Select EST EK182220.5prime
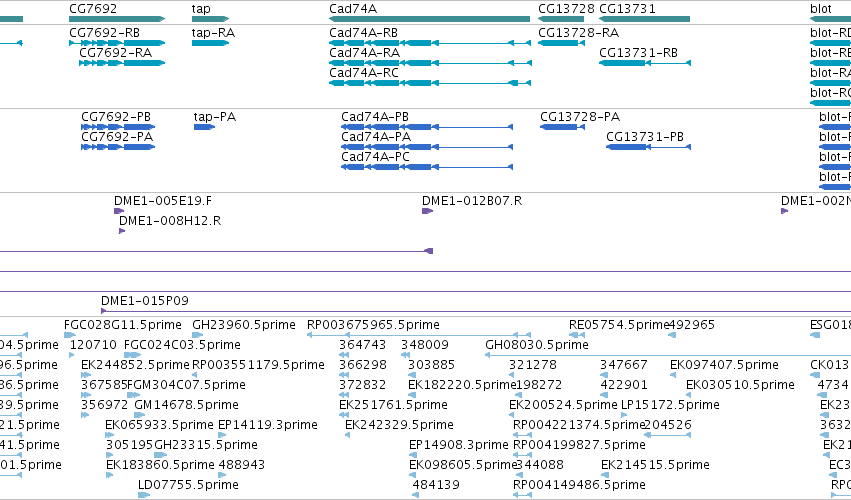 [462, 385]
